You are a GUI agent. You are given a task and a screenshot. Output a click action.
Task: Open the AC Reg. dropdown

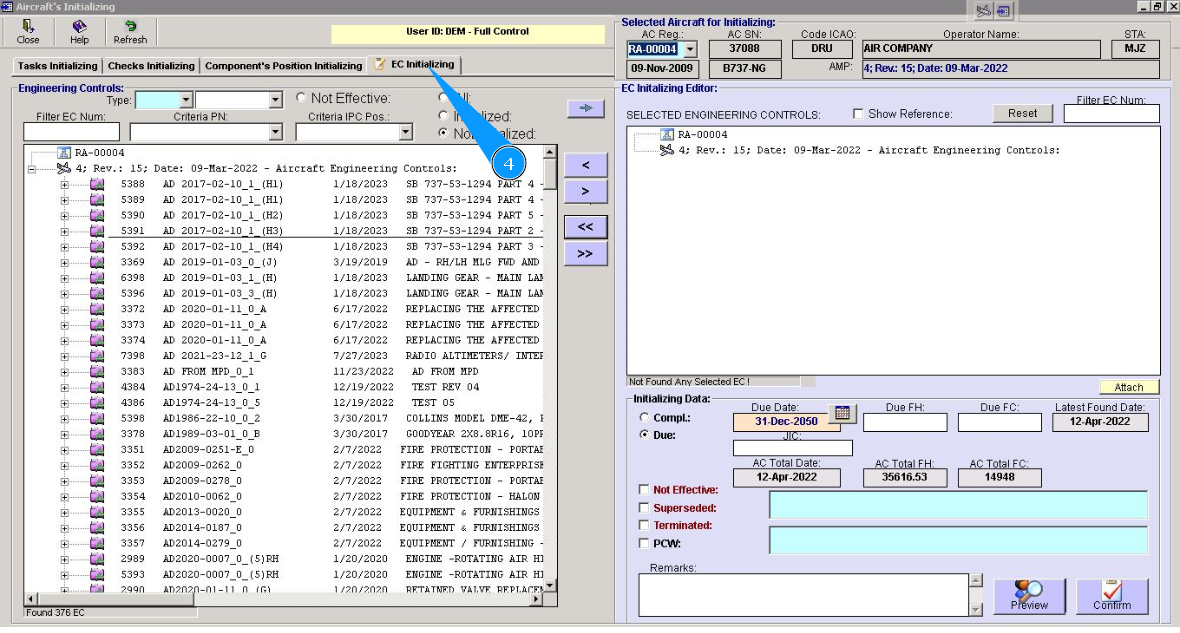pyautogui.click(x=689, y=49)
